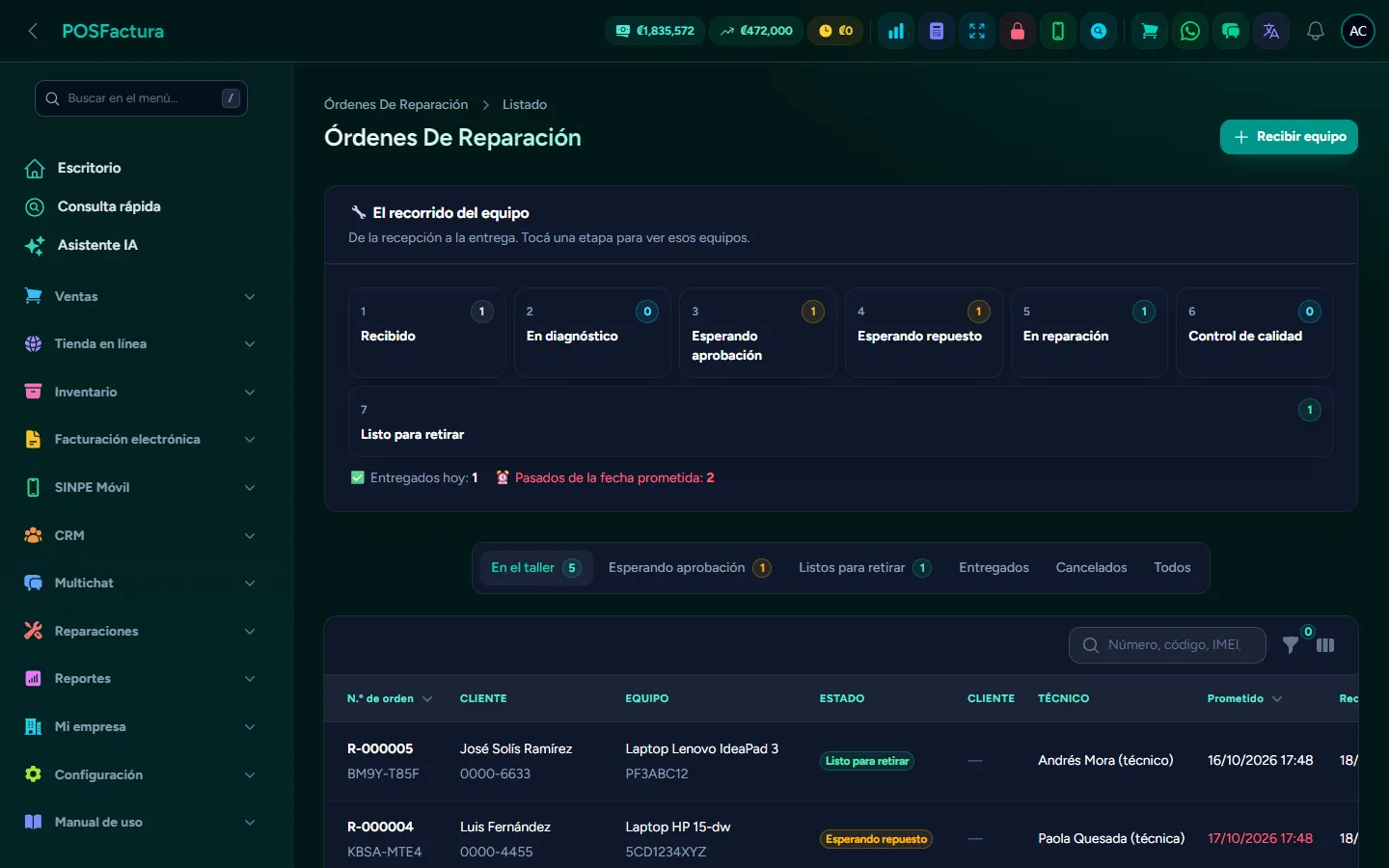Open Asistente IA in the sidebar
The height and width of the screenshot is (868, 1389).
97,245
